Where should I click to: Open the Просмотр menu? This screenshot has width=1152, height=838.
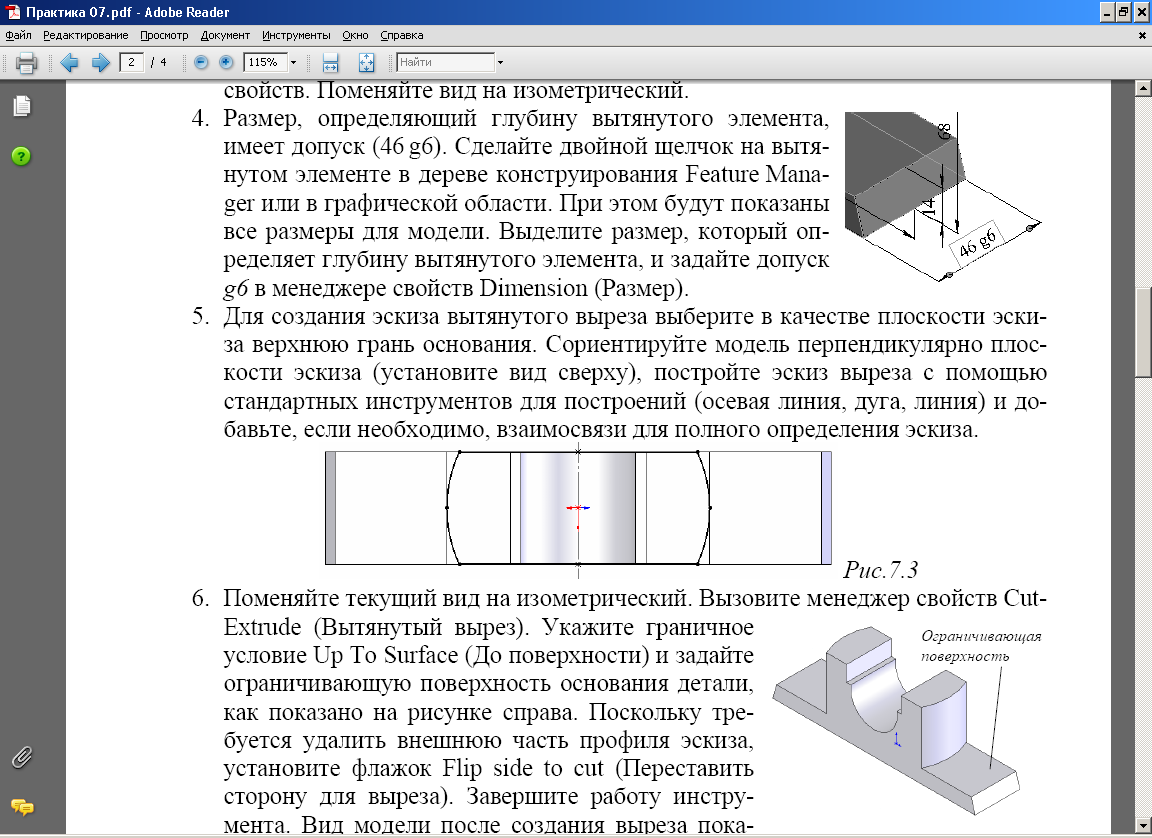coord(164,35)
